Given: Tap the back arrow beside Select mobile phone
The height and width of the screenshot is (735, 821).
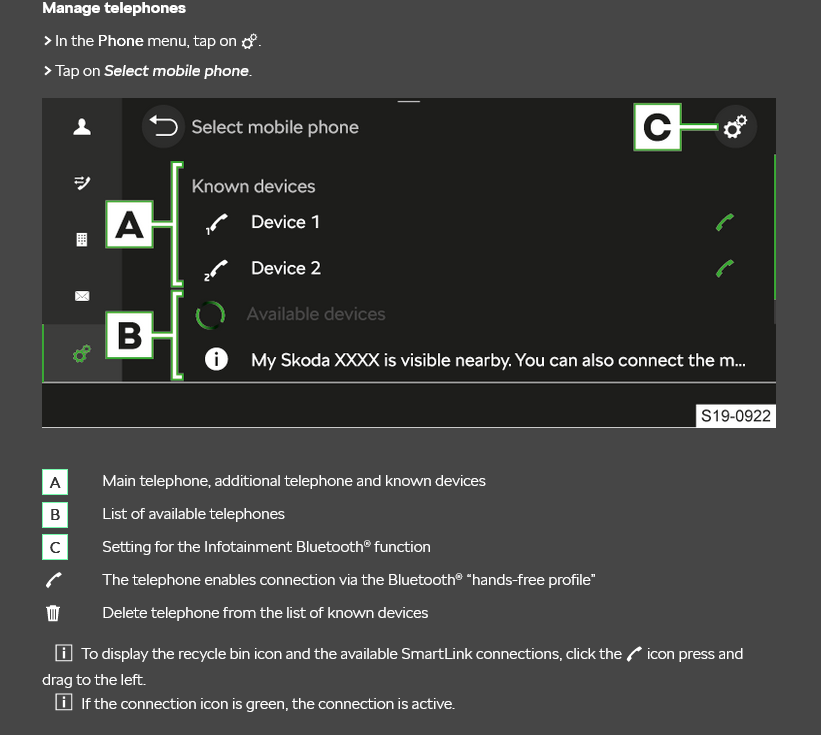Looking at the screenshot, I should pyautogui.click(x=163, y=127).
